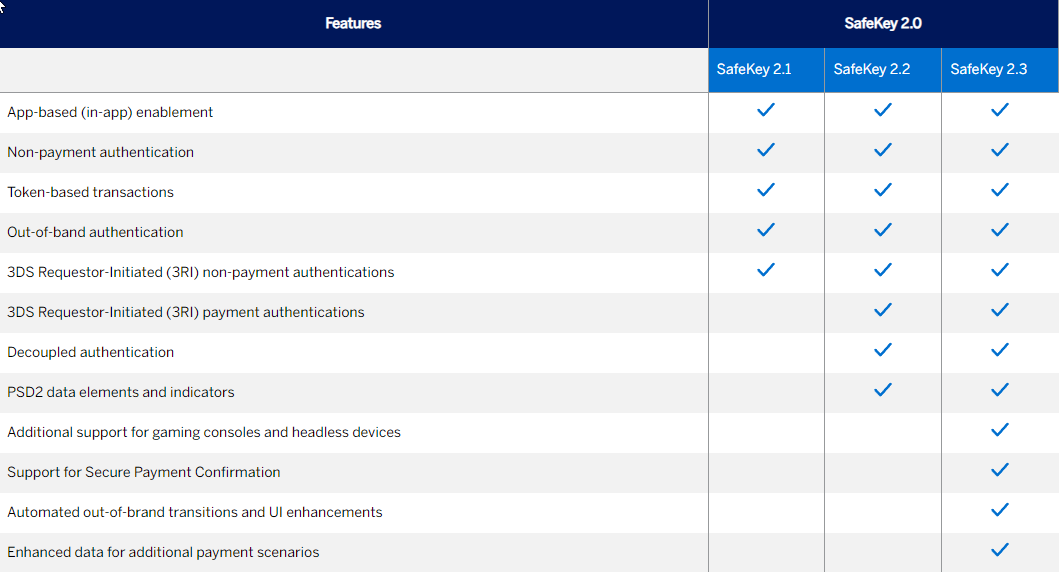Click SafeKey 2.3 checkmark for Enhanced data row
This screenshot has width=1060, height=572.
1000,550
